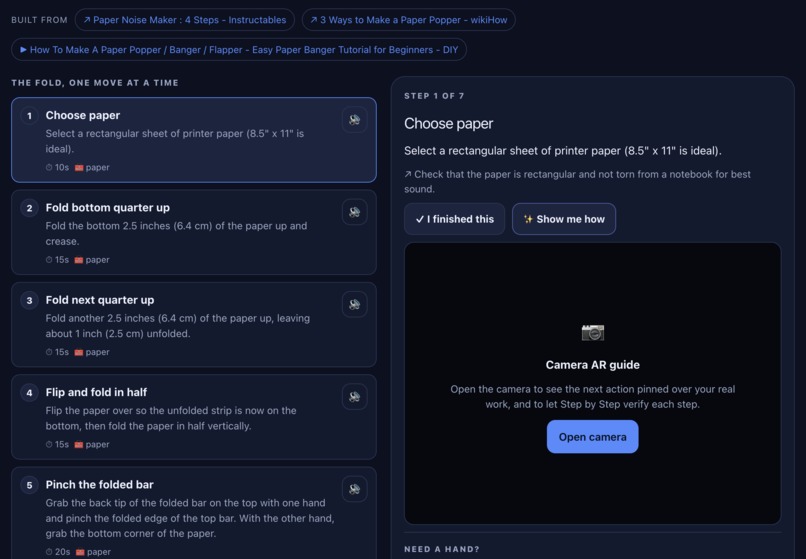Select step 4 card Flip and fold in half
Screen dimensions: 806x559
click(x=194, y=417)
